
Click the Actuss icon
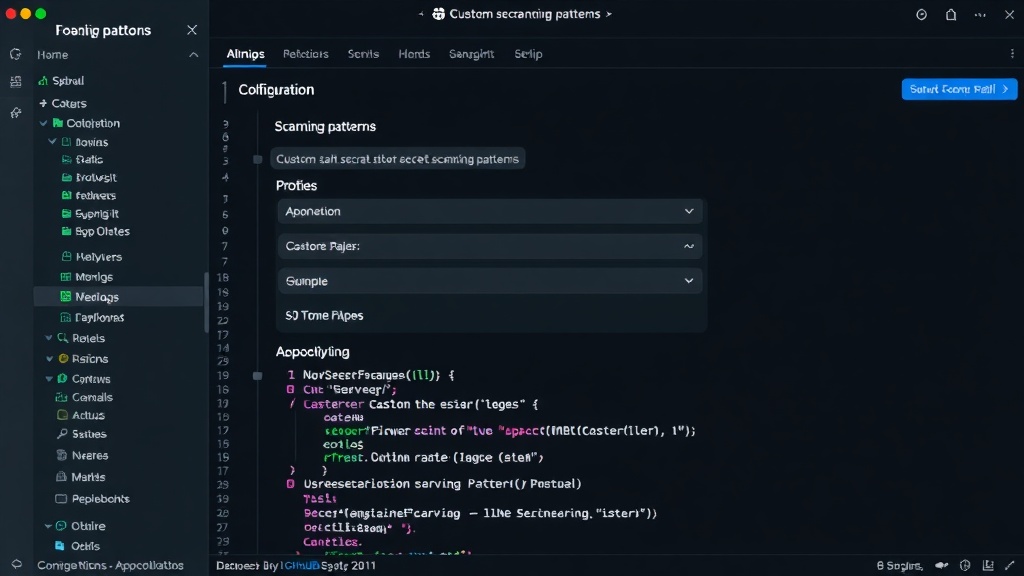tap(62, 415)
